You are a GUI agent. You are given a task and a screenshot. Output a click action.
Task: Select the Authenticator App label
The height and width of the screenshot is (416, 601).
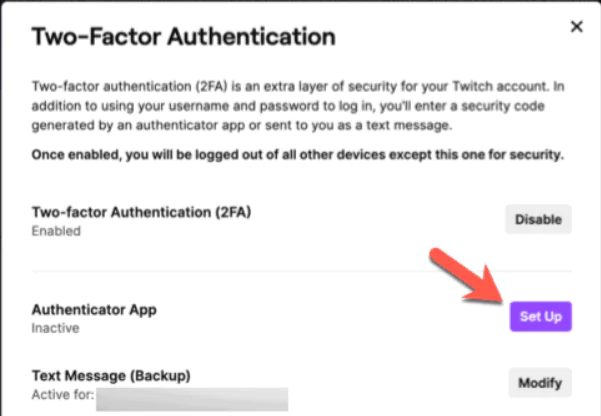(94, 310)
